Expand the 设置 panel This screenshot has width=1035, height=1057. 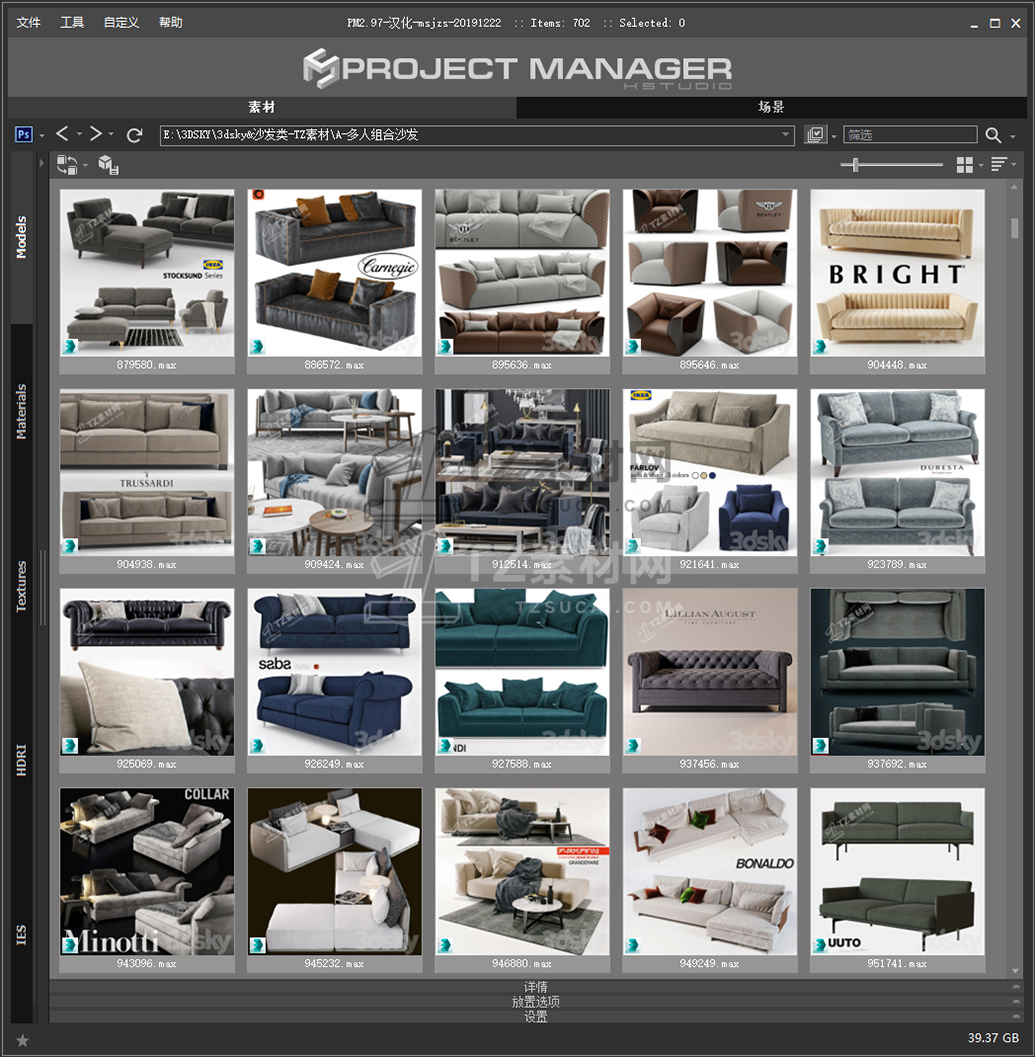tap(537, 1017)
